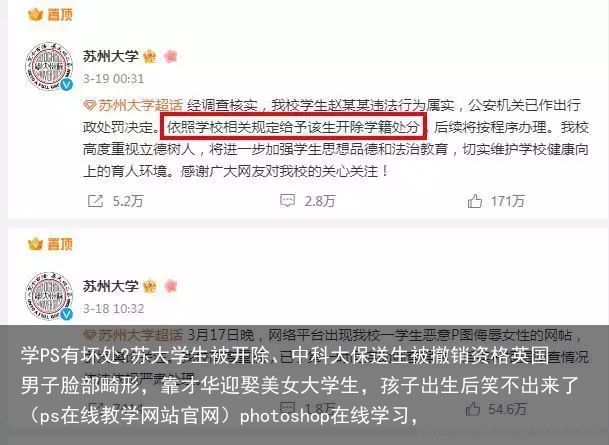Click the crown pinned icon atop first post
Image resolution: width=609 pixels, height=445 pixels.
coord(35,15)
